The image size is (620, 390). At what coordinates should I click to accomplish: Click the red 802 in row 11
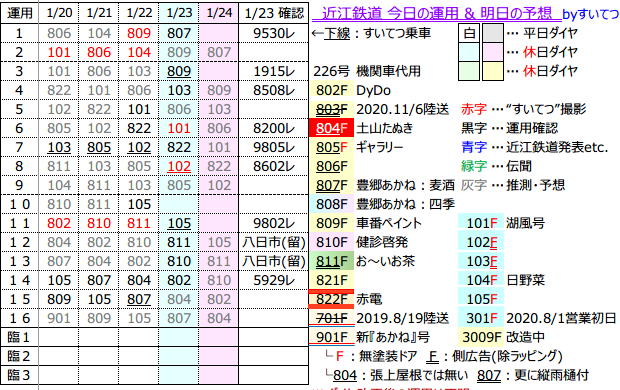(59, 223)
